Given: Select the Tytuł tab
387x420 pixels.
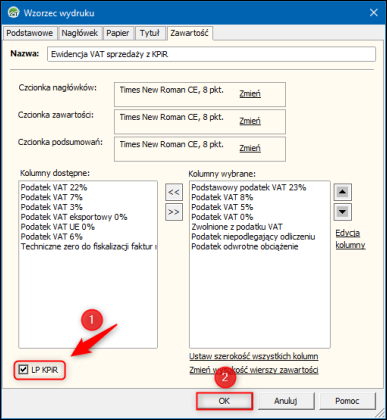Looking at the screenshot, I should (x=150, y=33).
